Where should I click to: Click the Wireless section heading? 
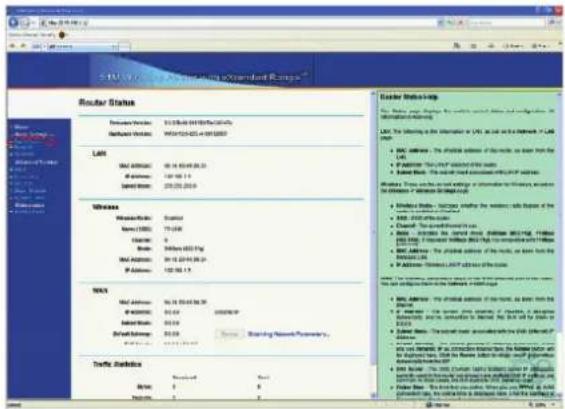pos(105,207)
